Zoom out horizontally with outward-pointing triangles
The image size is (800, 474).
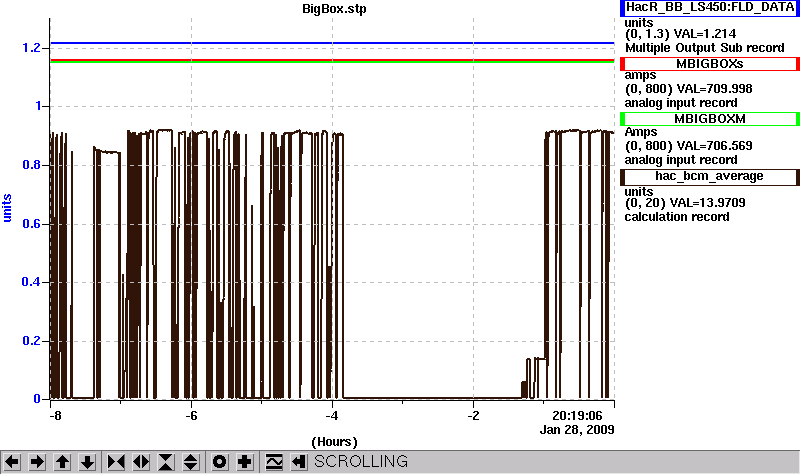[x=141, y=462]
